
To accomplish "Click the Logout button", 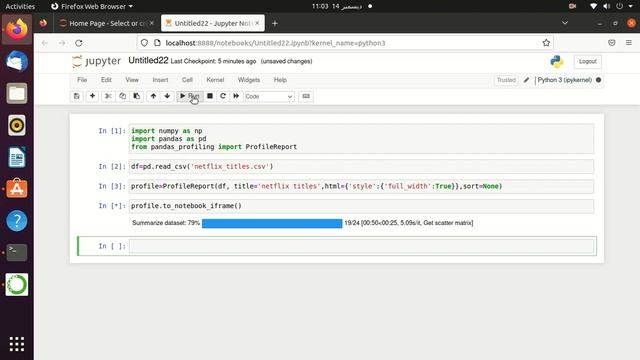I will [587, 62].
